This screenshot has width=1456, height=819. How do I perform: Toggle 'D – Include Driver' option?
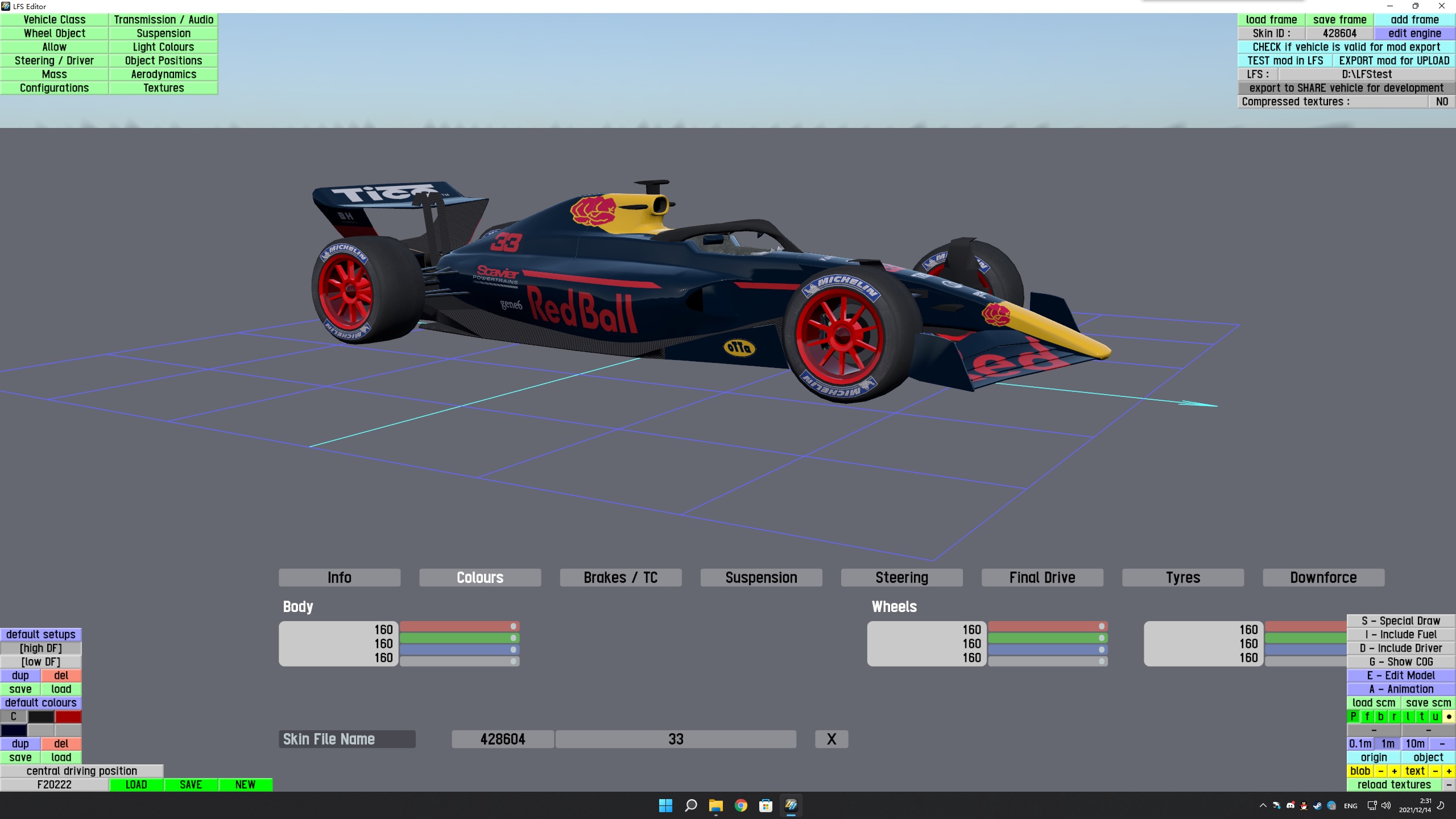coord(1400,648)
